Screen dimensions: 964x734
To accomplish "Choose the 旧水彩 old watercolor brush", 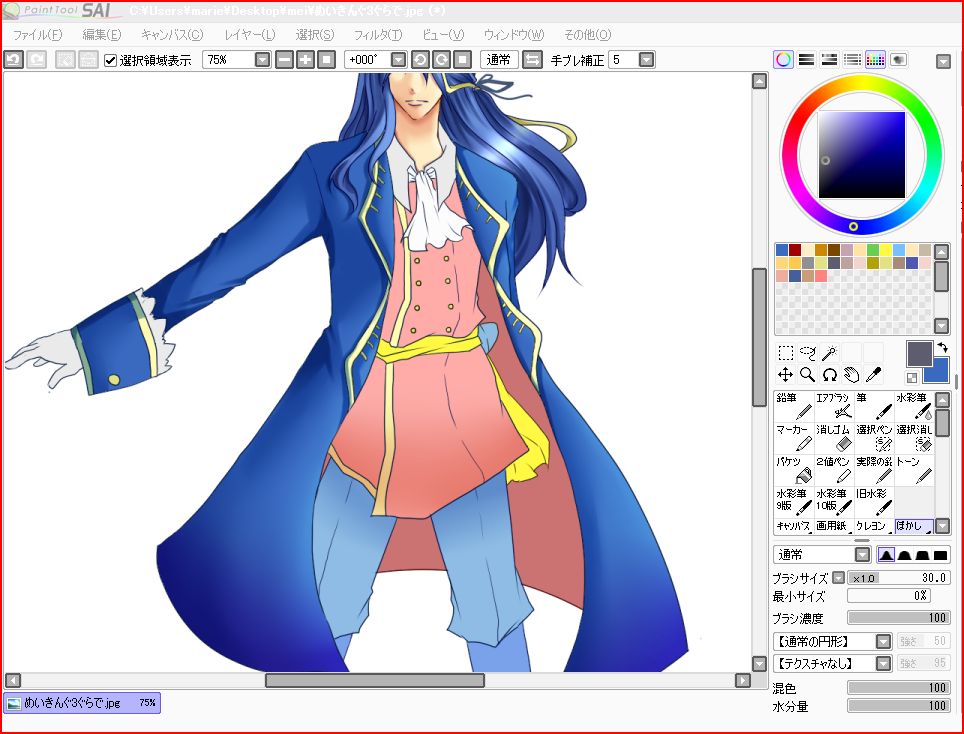I will point(874,502).
